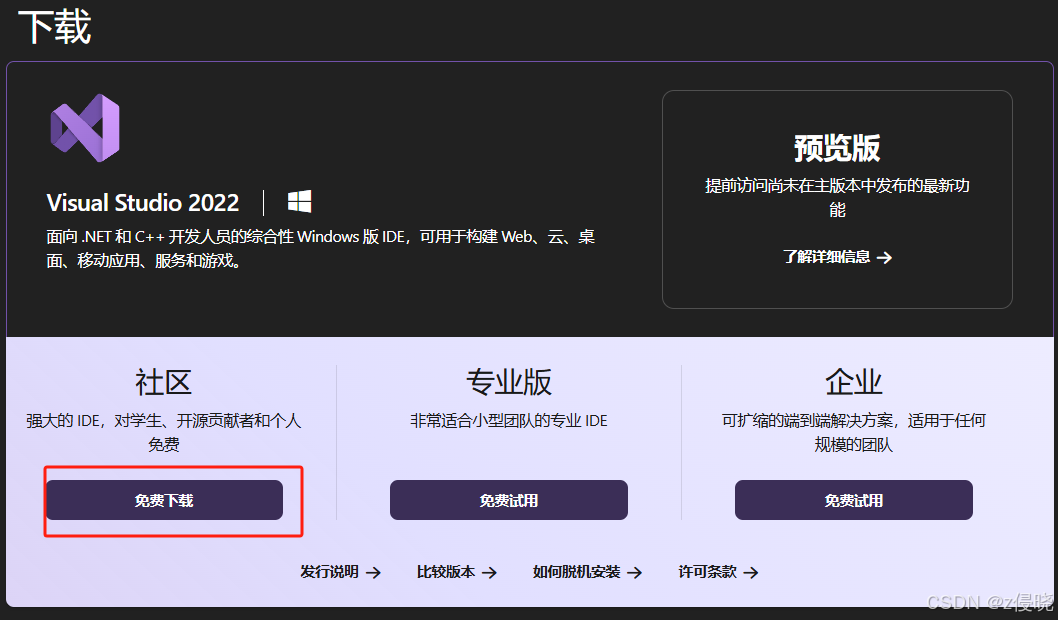The height and width of the screenshot is (620, 1058).
Task: Click the Visual Studio purple logo
Action: [85, 128]
